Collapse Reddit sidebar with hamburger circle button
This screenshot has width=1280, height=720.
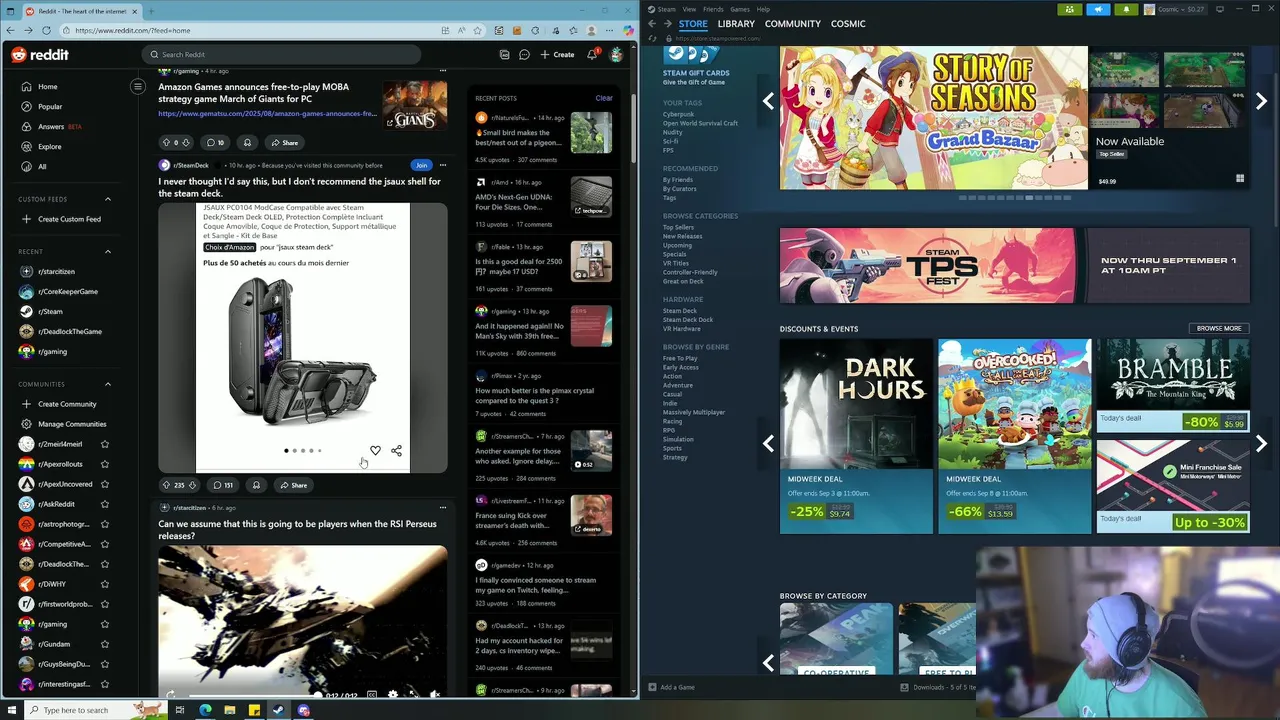[138, 86]
